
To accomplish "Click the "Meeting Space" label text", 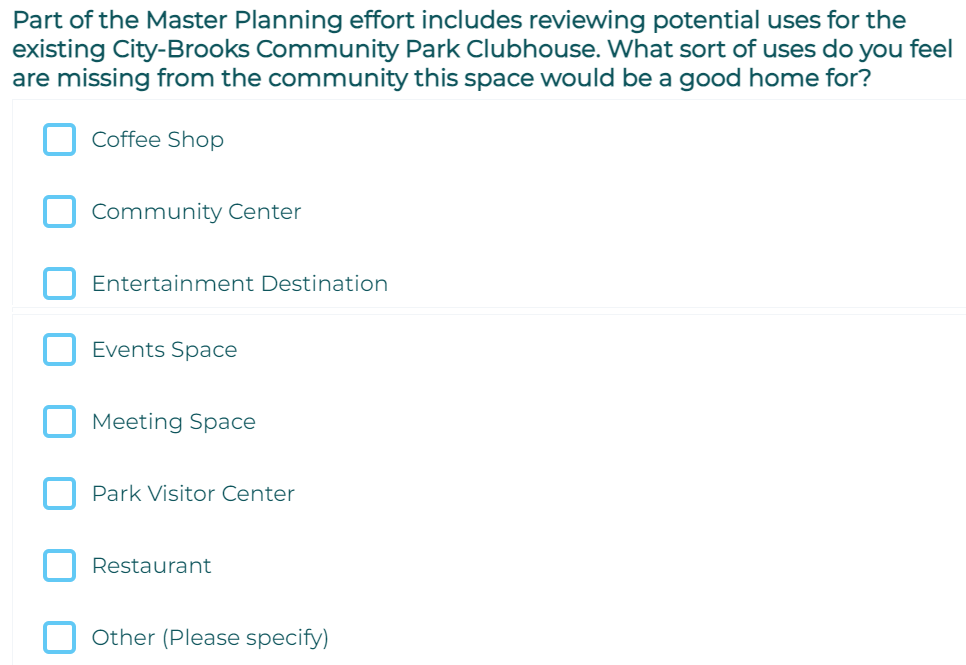I will pos(173,422).
